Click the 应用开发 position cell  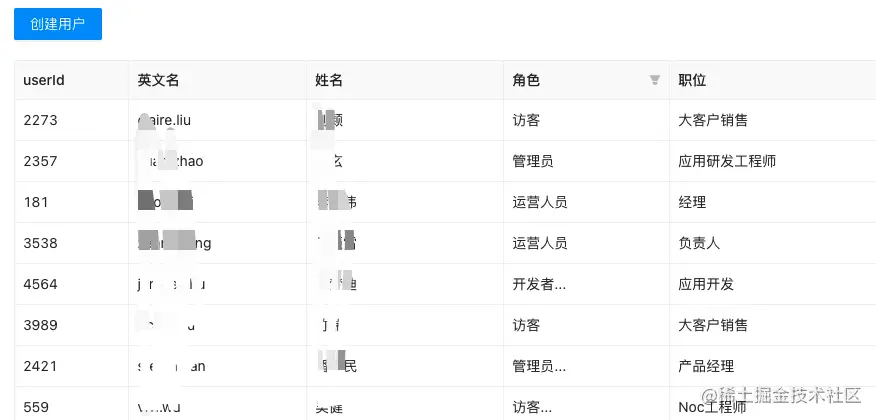point(706,284)
